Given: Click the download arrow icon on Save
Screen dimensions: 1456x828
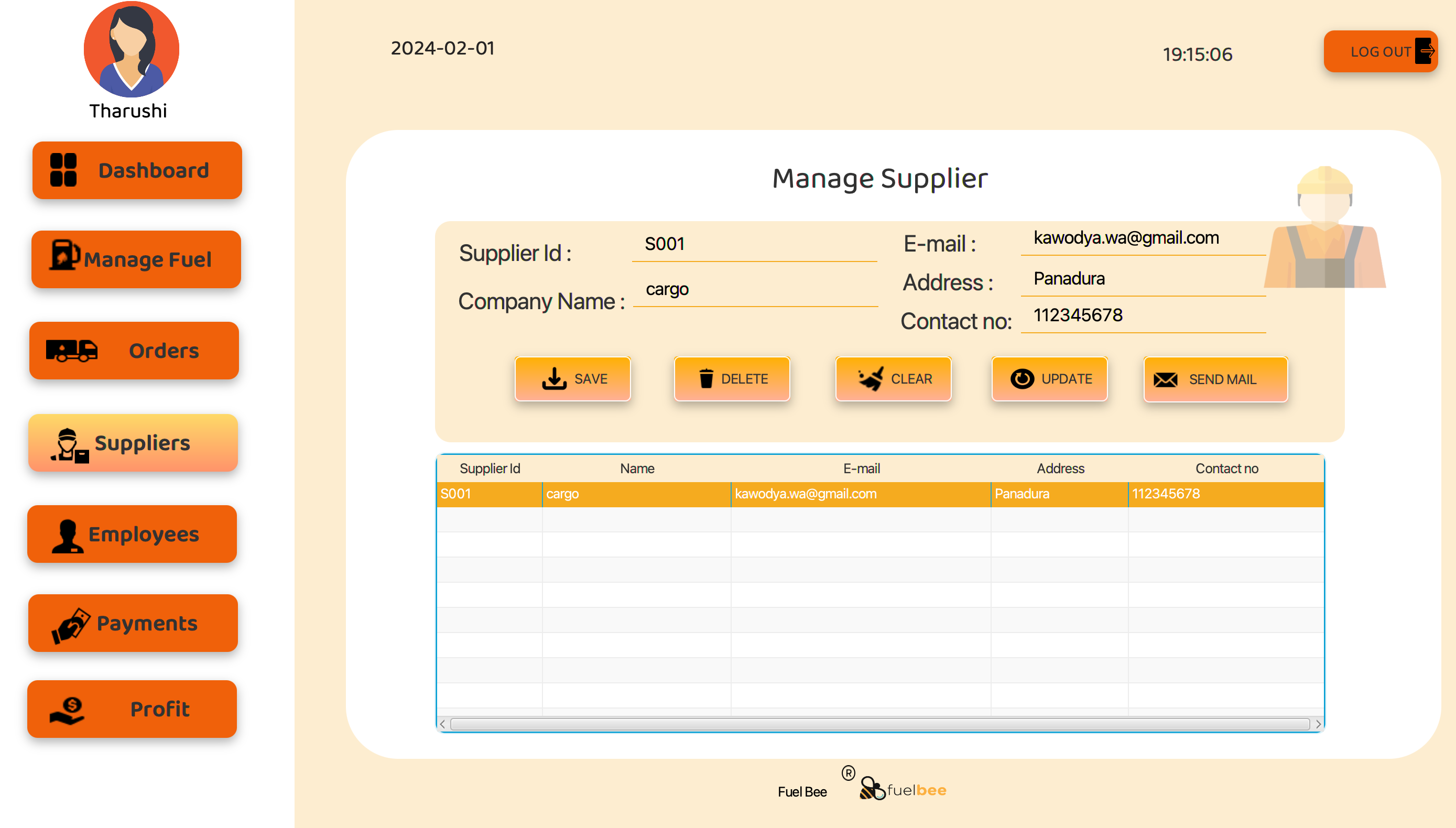Looking at the screenshot, I should pyautogui.click(x=554, y=378).
